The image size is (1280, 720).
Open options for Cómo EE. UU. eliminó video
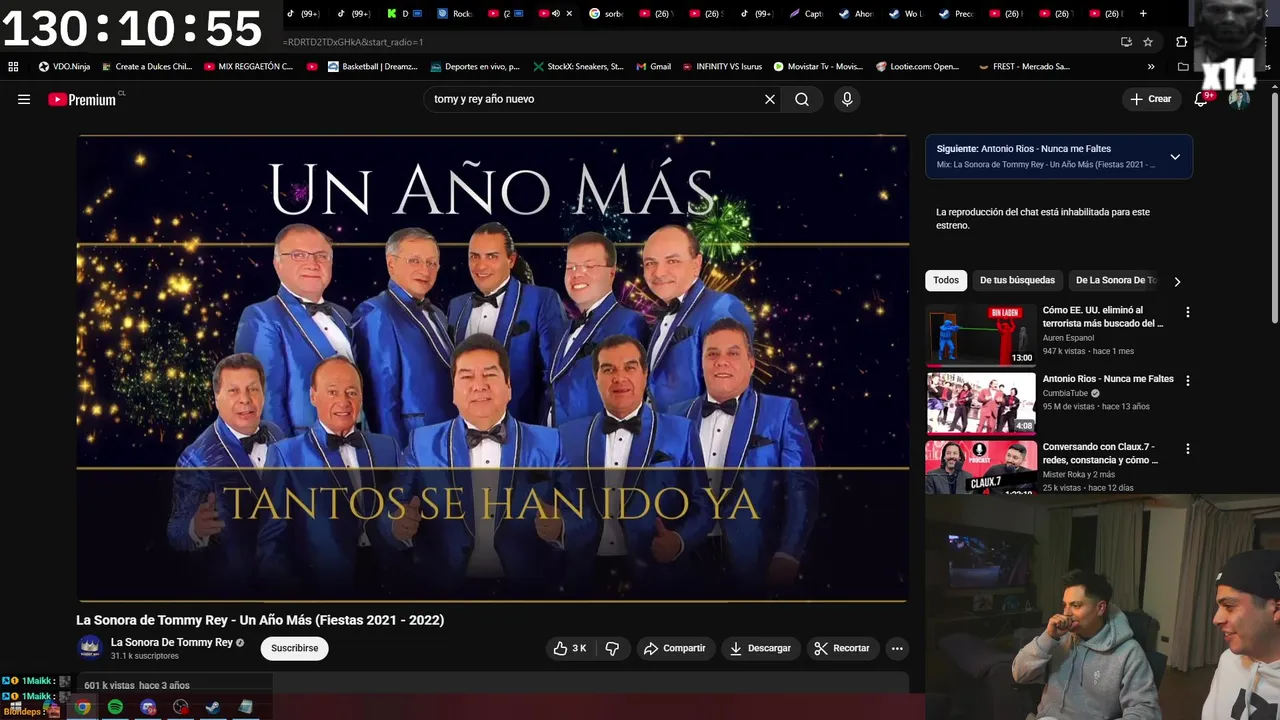tap(1188, 312)
